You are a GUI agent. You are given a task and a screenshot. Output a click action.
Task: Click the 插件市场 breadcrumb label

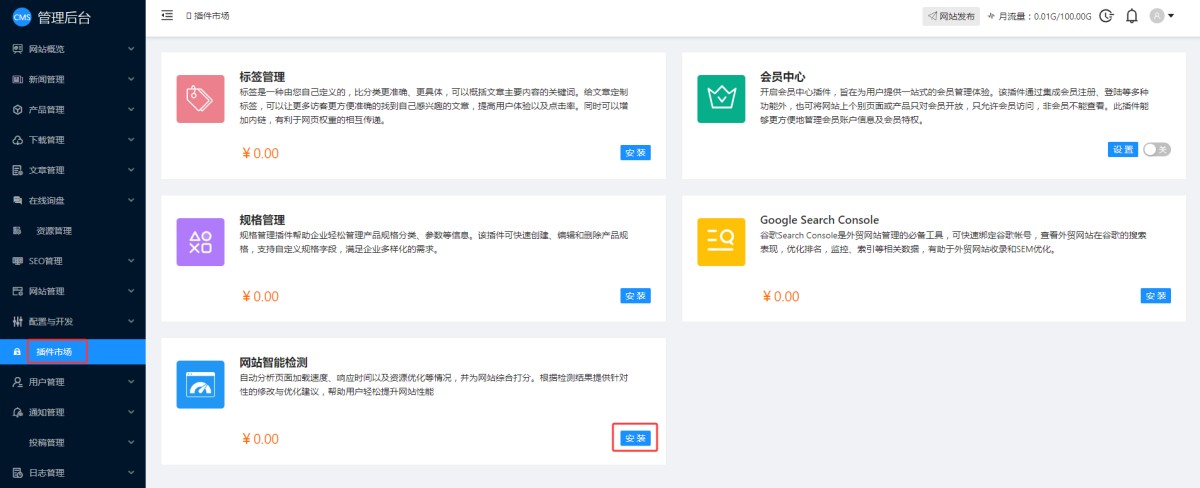click(211, 16)
